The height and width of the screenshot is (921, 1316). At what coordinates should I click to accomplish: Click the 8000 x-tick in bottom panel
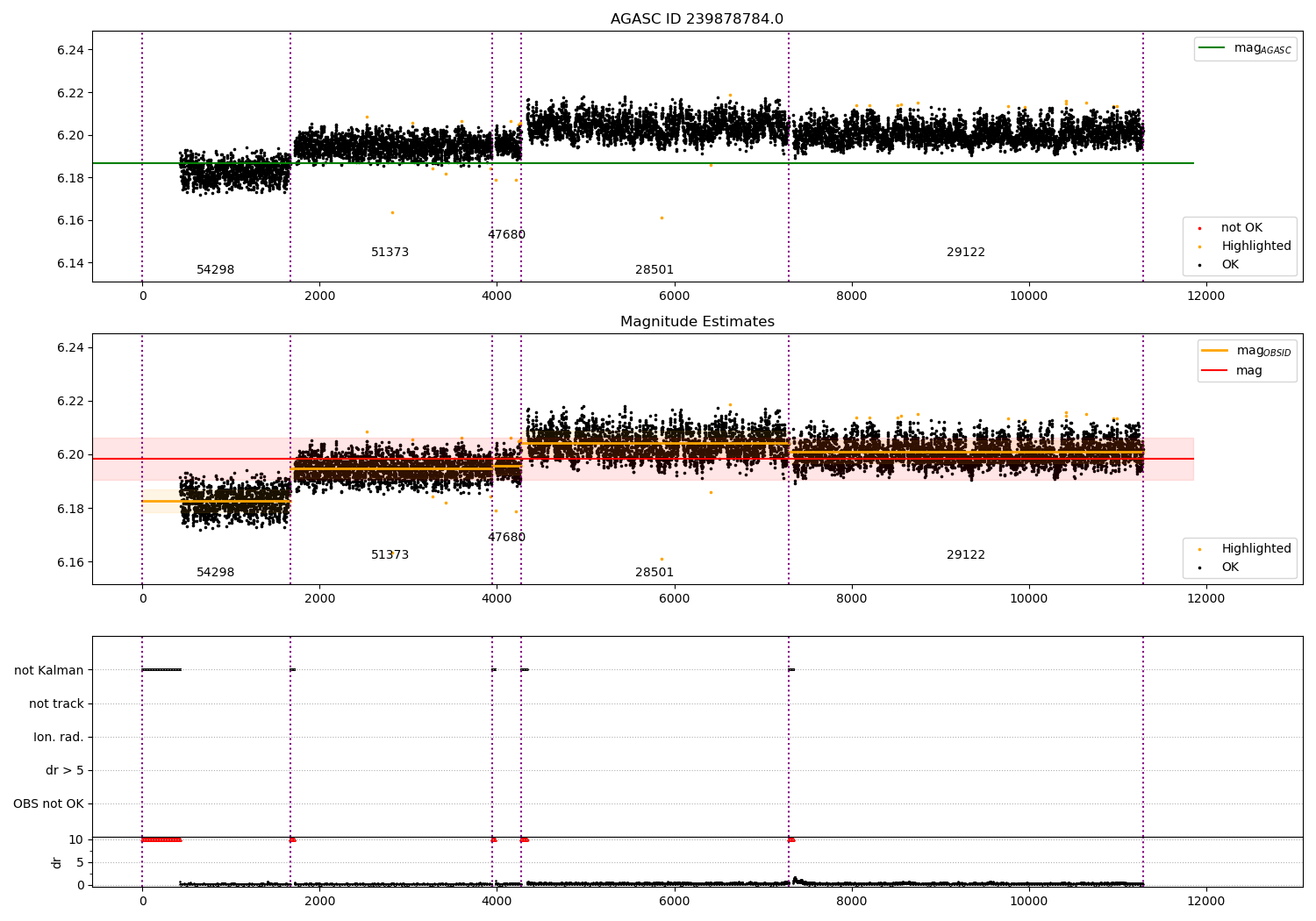tap(851, 902)
